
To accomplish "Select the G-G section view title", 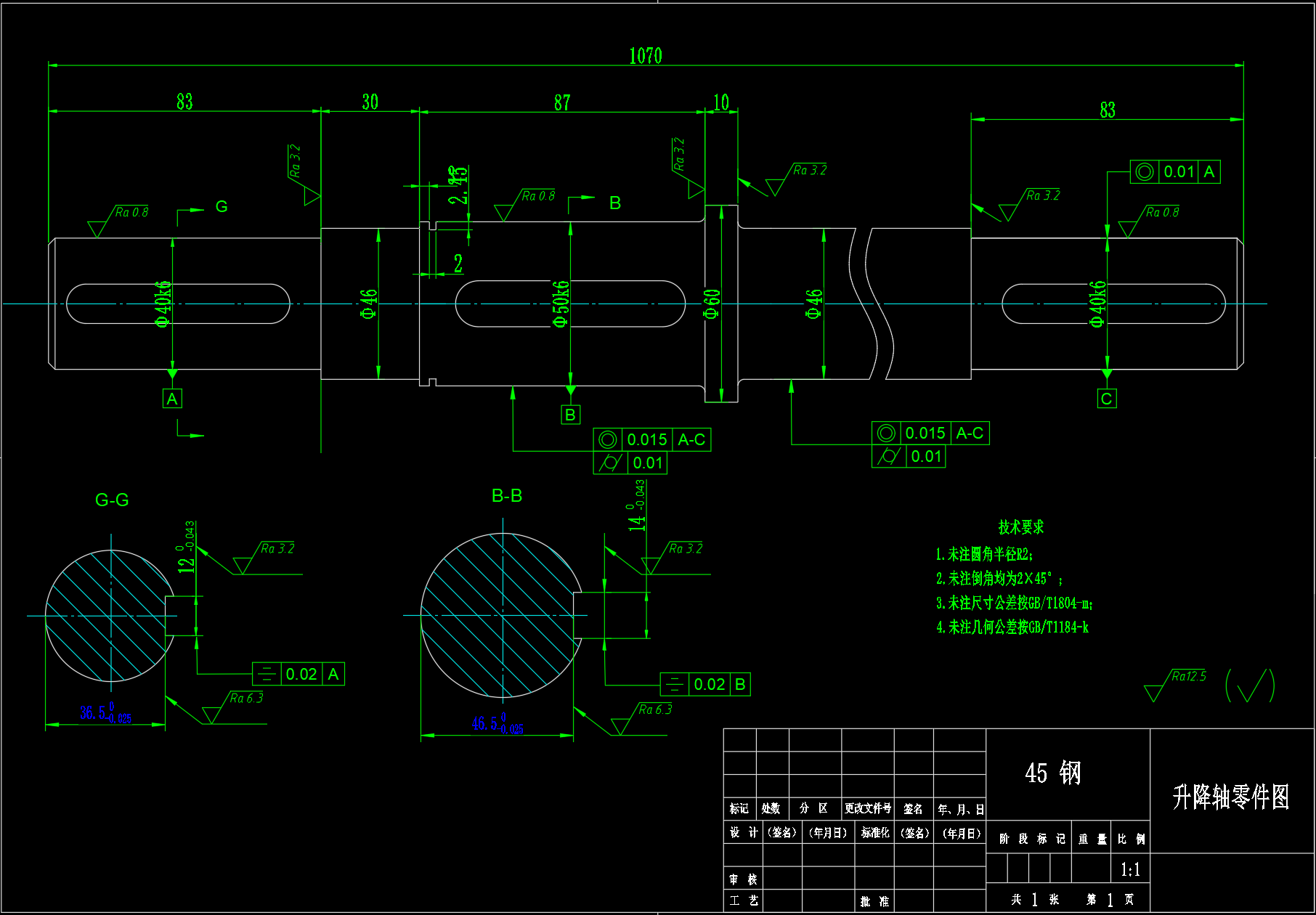I will (x=112, y=500).
